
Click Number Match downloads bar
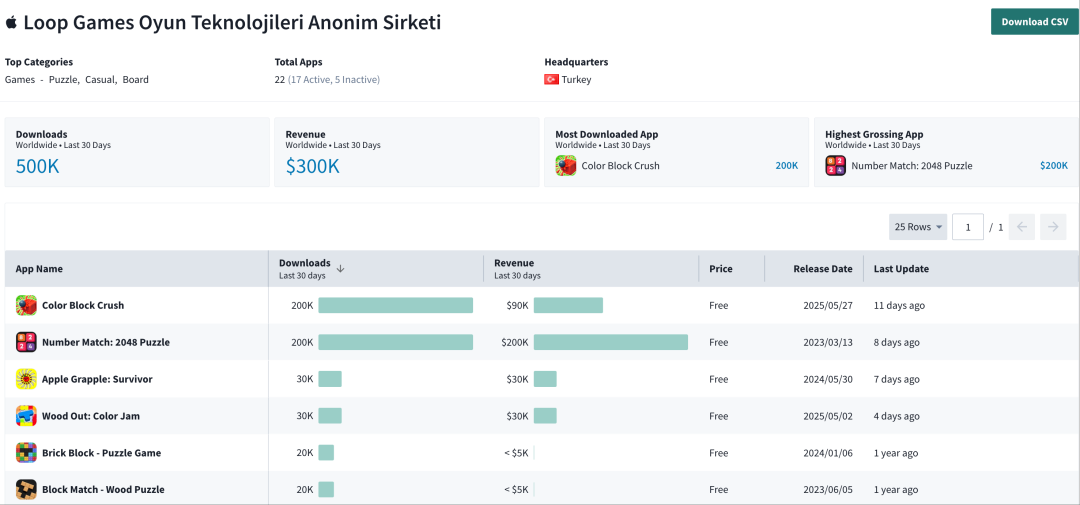(395, 342)
